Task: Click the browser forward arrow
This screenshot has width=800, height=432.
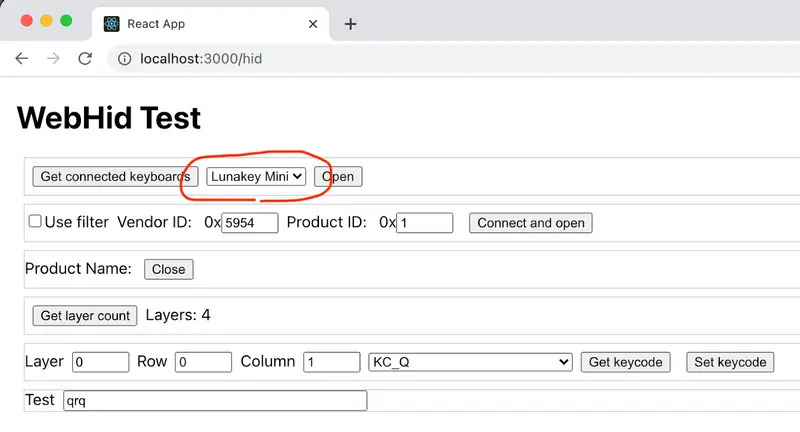Action: pos(53,59)
